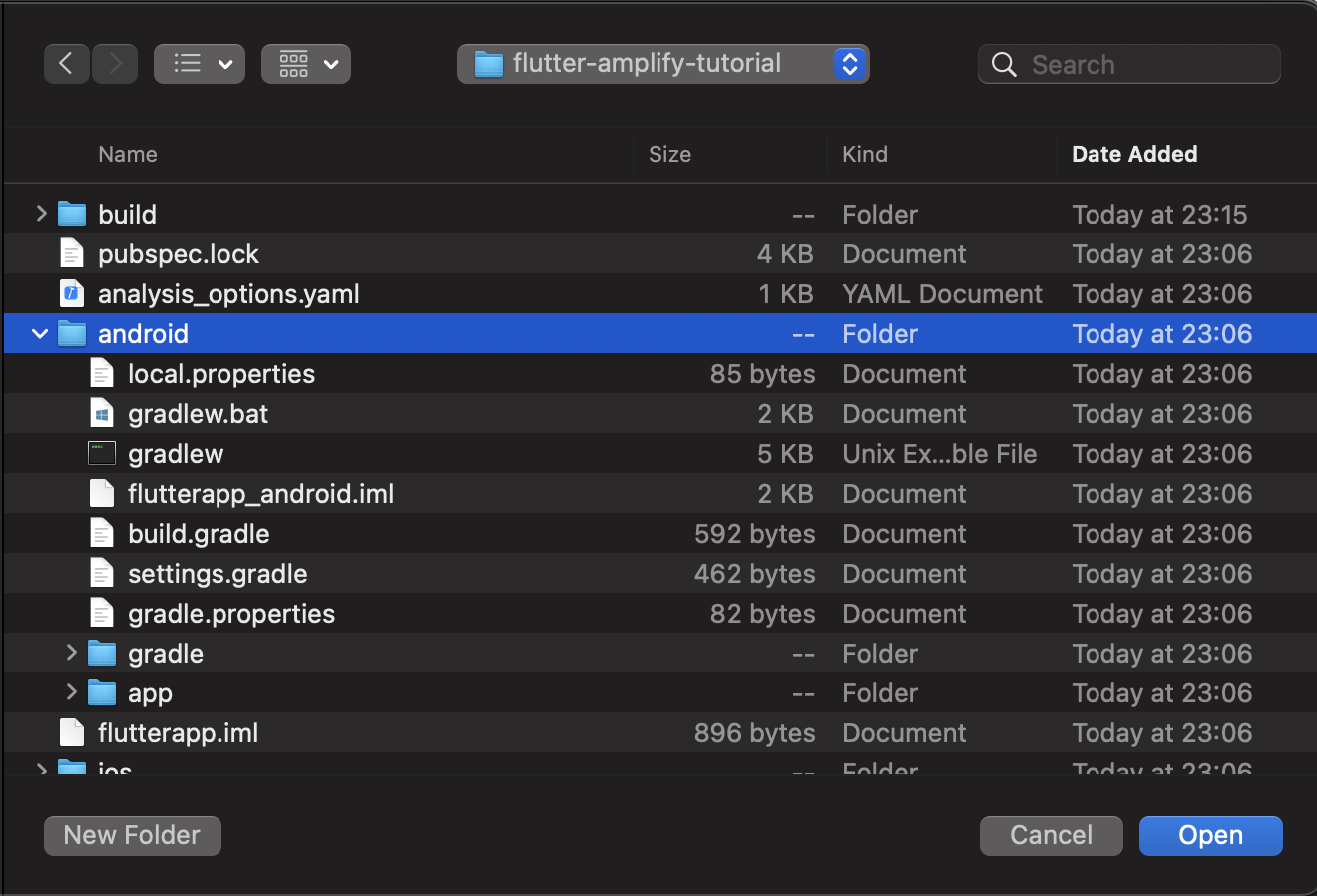Select the android folder name
Screen dimensions: 1317x896
pos(143,333)
